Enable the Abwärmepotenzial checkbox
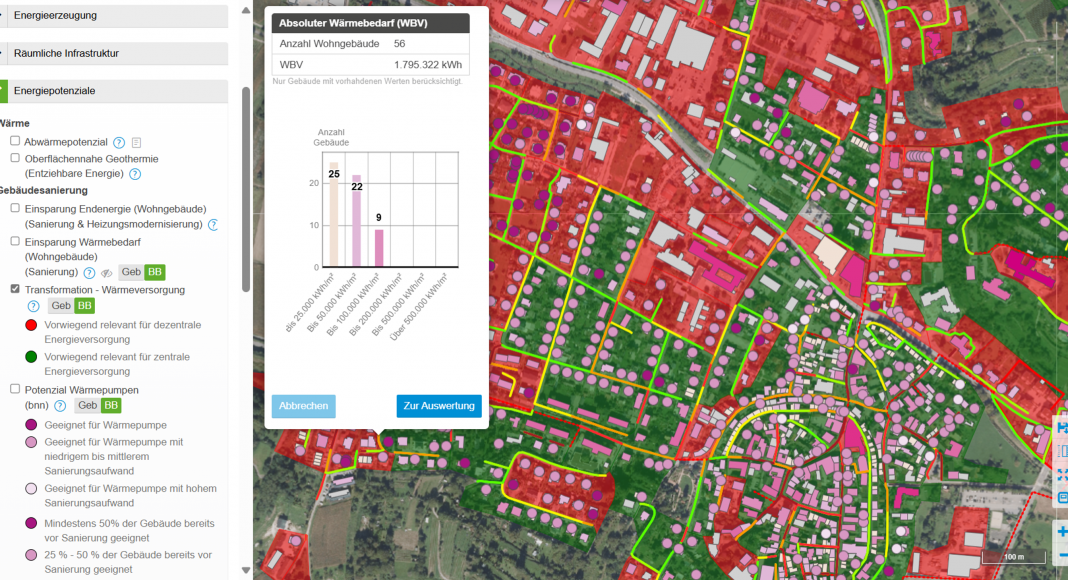 tap(15, 141)
